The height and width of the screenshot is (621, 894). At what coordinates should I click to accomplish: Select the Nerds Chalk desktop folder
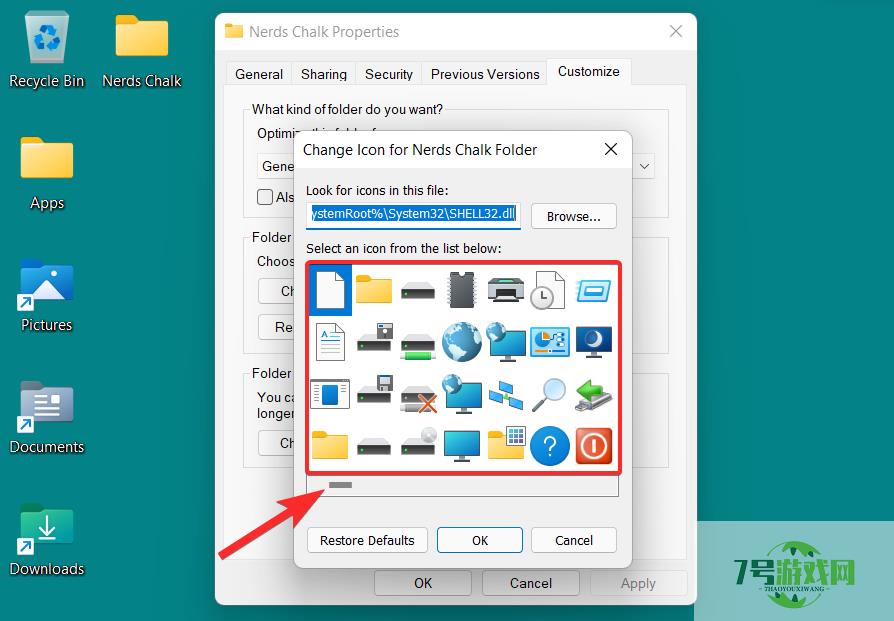click(x=141, y=51)
